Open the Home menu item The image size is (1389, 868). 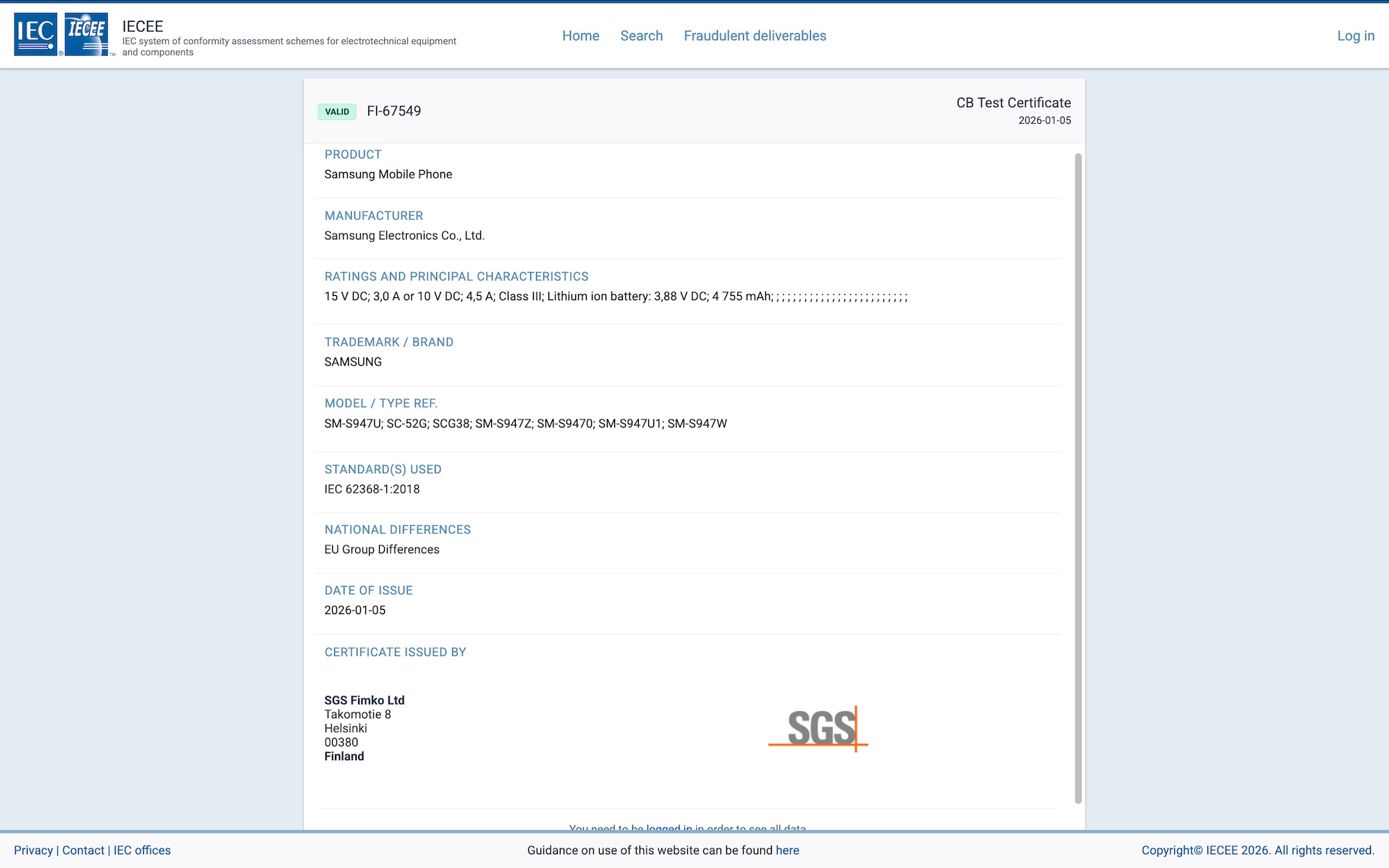580,35
